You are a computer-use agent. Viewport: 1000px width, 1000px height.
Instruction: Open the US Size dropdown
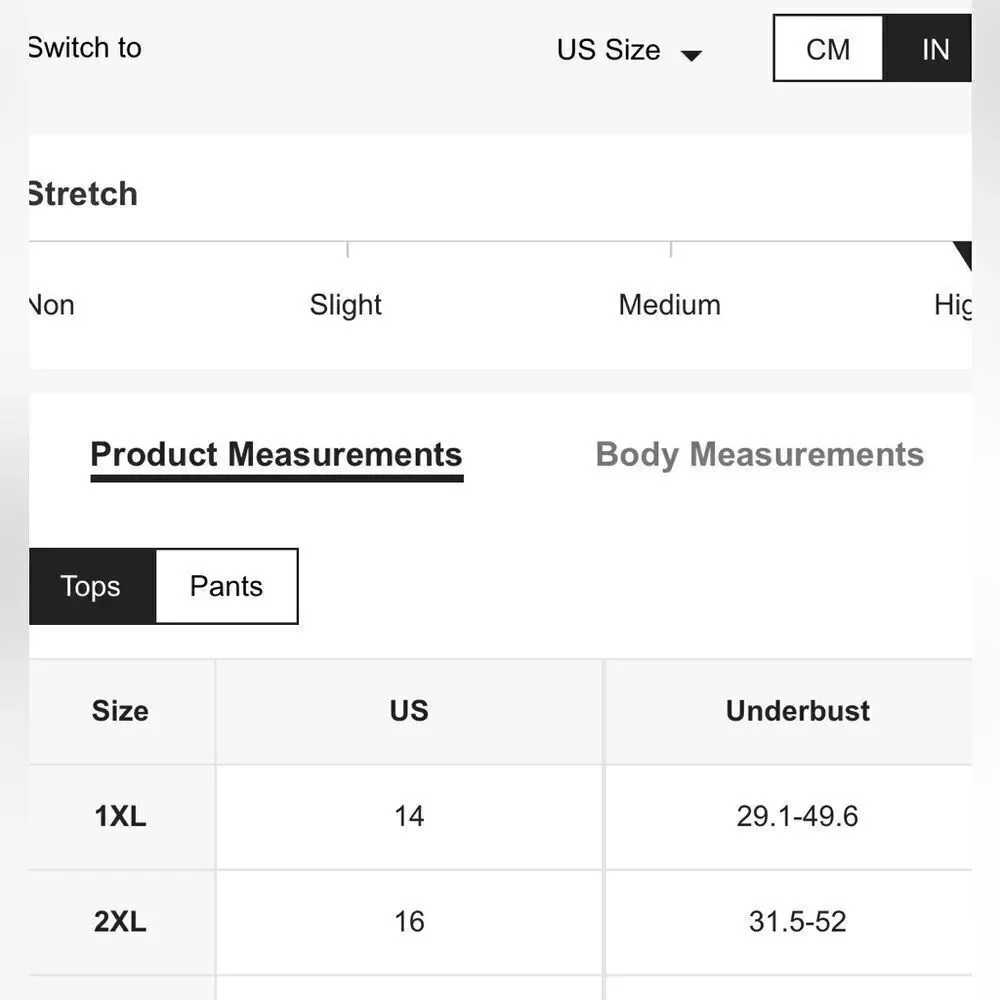click(x=609, y=50)
